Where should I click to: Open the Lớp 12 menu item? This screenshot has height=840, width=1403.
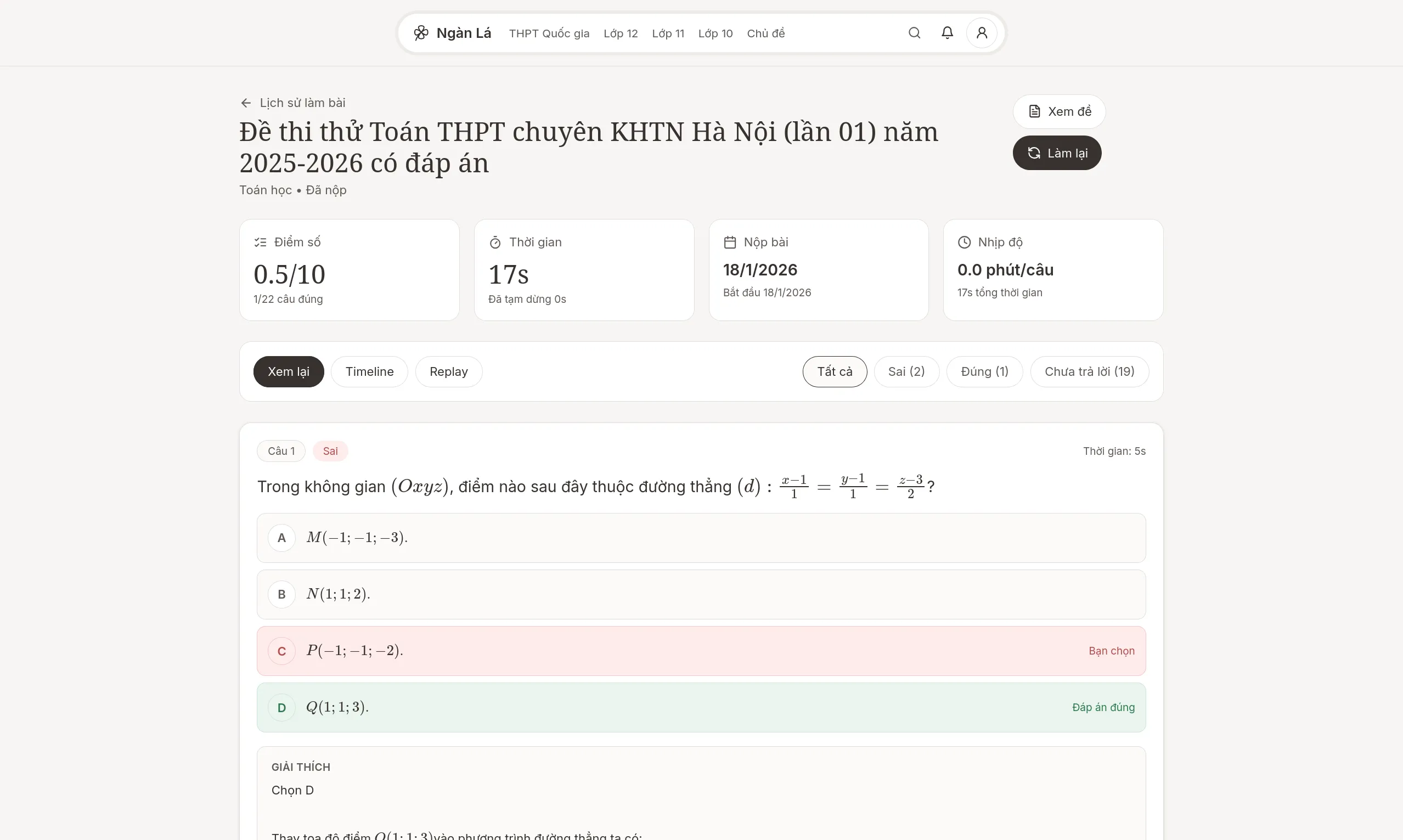point(620,33)
